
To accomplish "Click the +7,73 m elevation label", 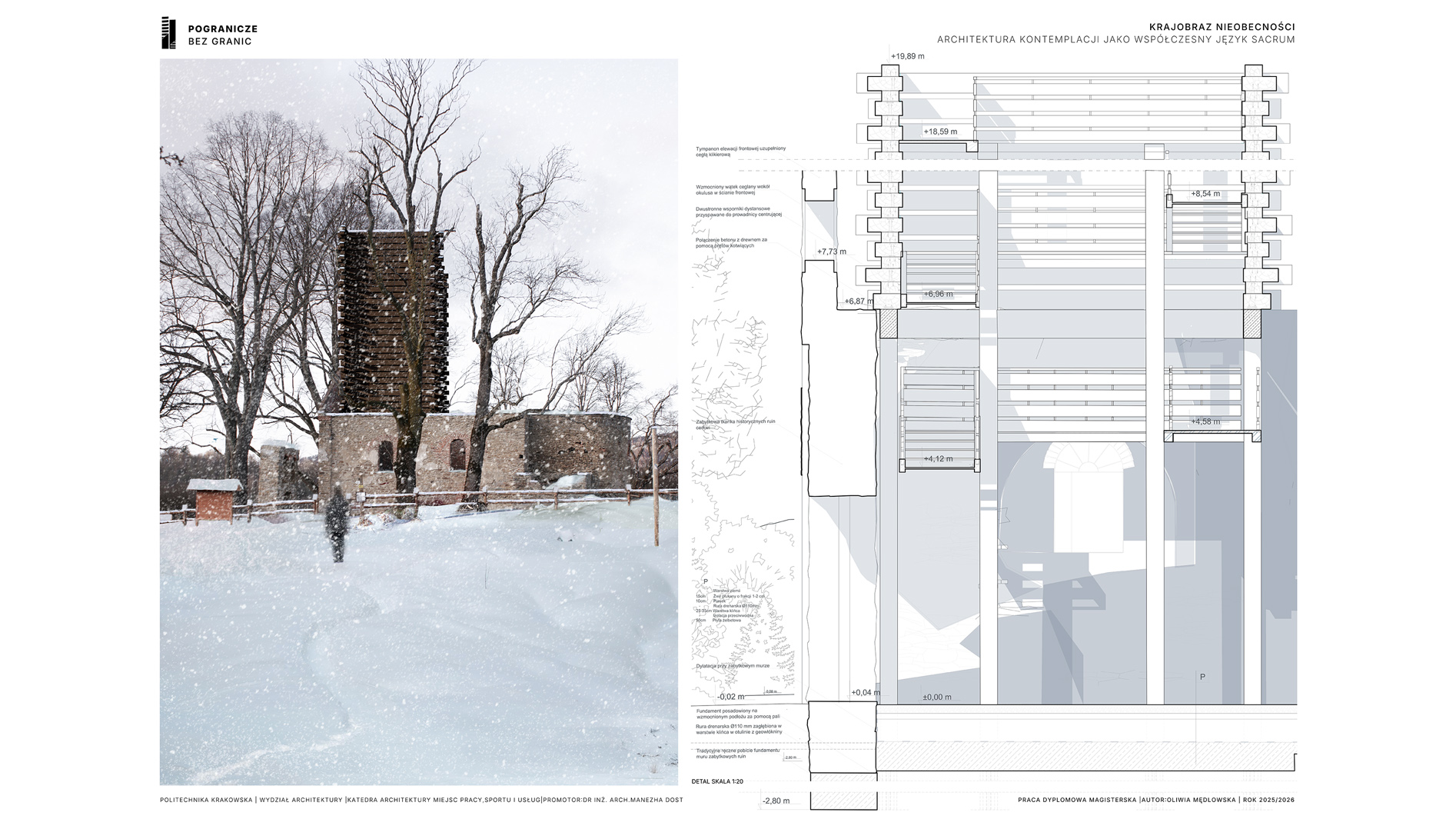I will click(x=831, y=251).
